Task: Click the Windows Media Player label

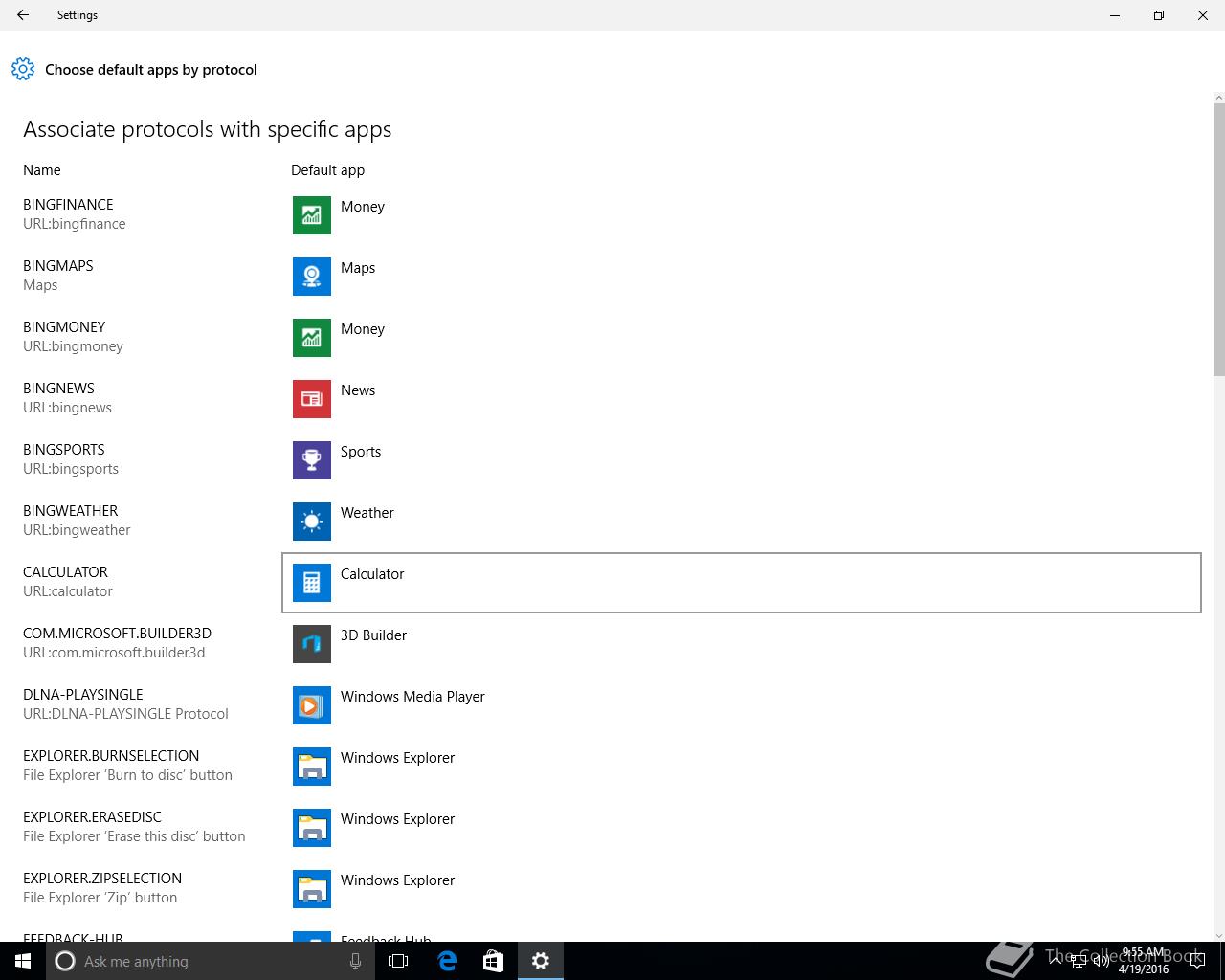Action: (412, 697)
